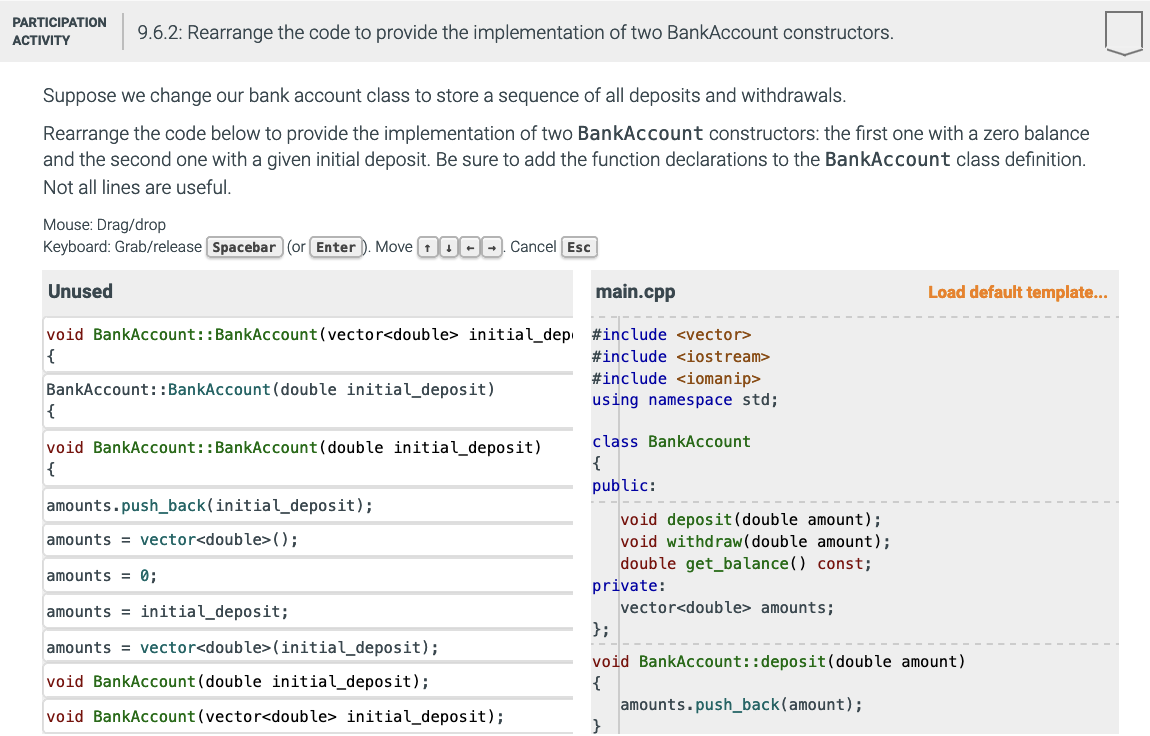Screen dimensions: 1150x736
Task: Select the void BankAccount(vector<double> initial_deposit); declaration
Action: 308,717
